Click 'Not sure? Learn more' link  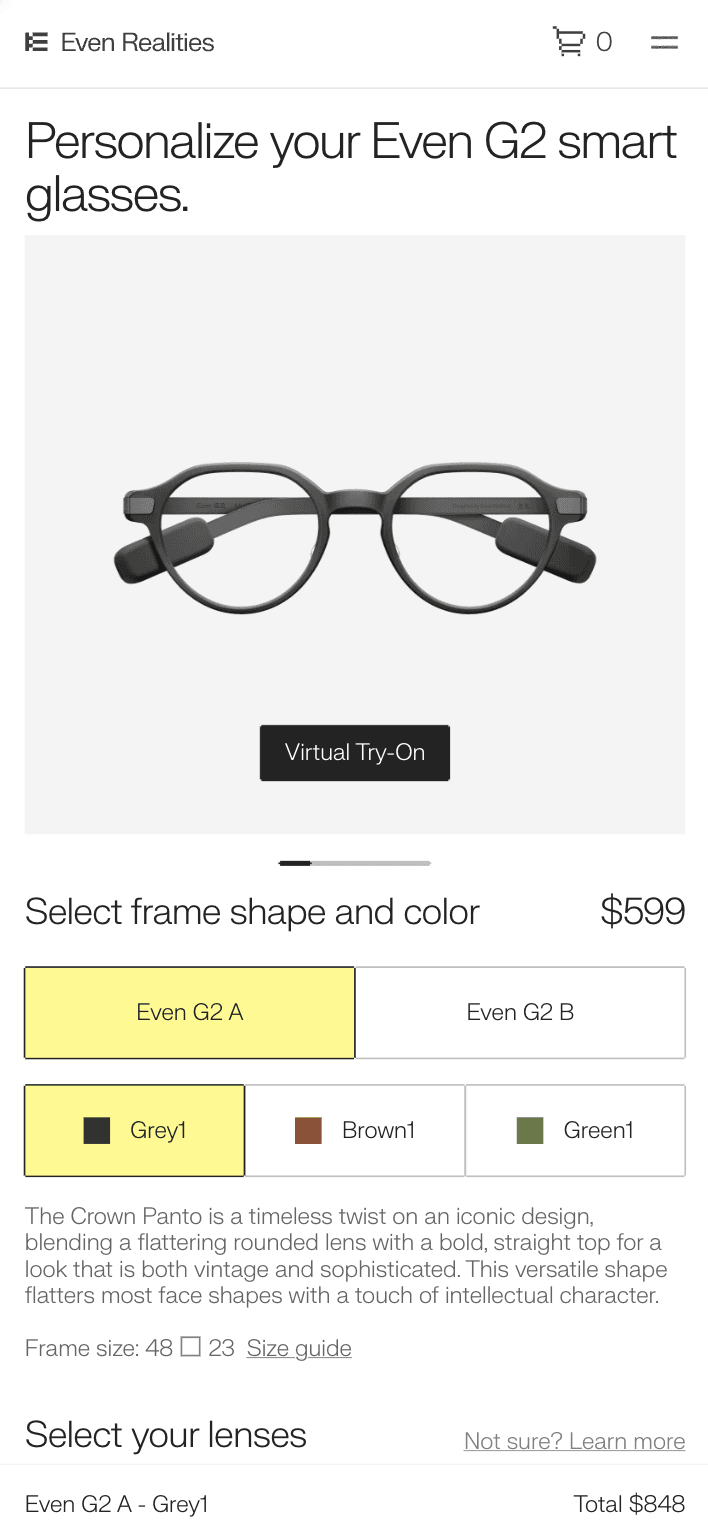coord(574,1441)
